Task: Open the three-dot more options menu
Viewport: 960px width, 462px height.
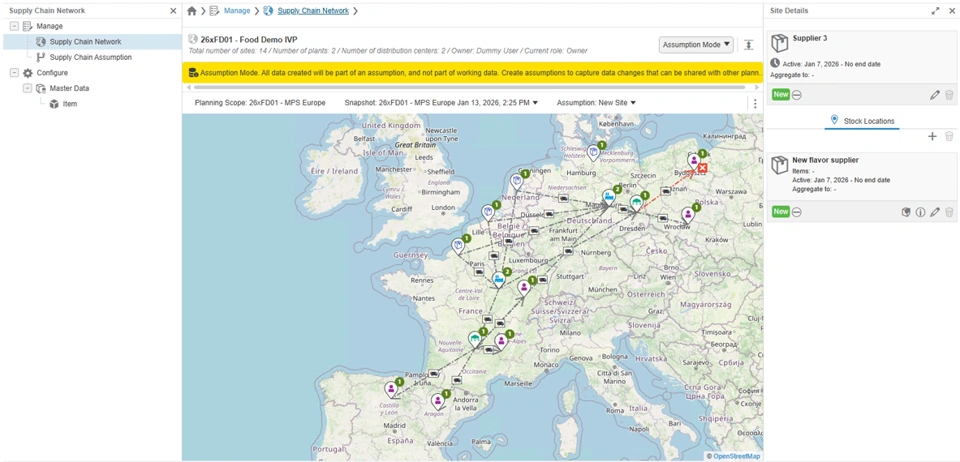Action: click(755, 103)
